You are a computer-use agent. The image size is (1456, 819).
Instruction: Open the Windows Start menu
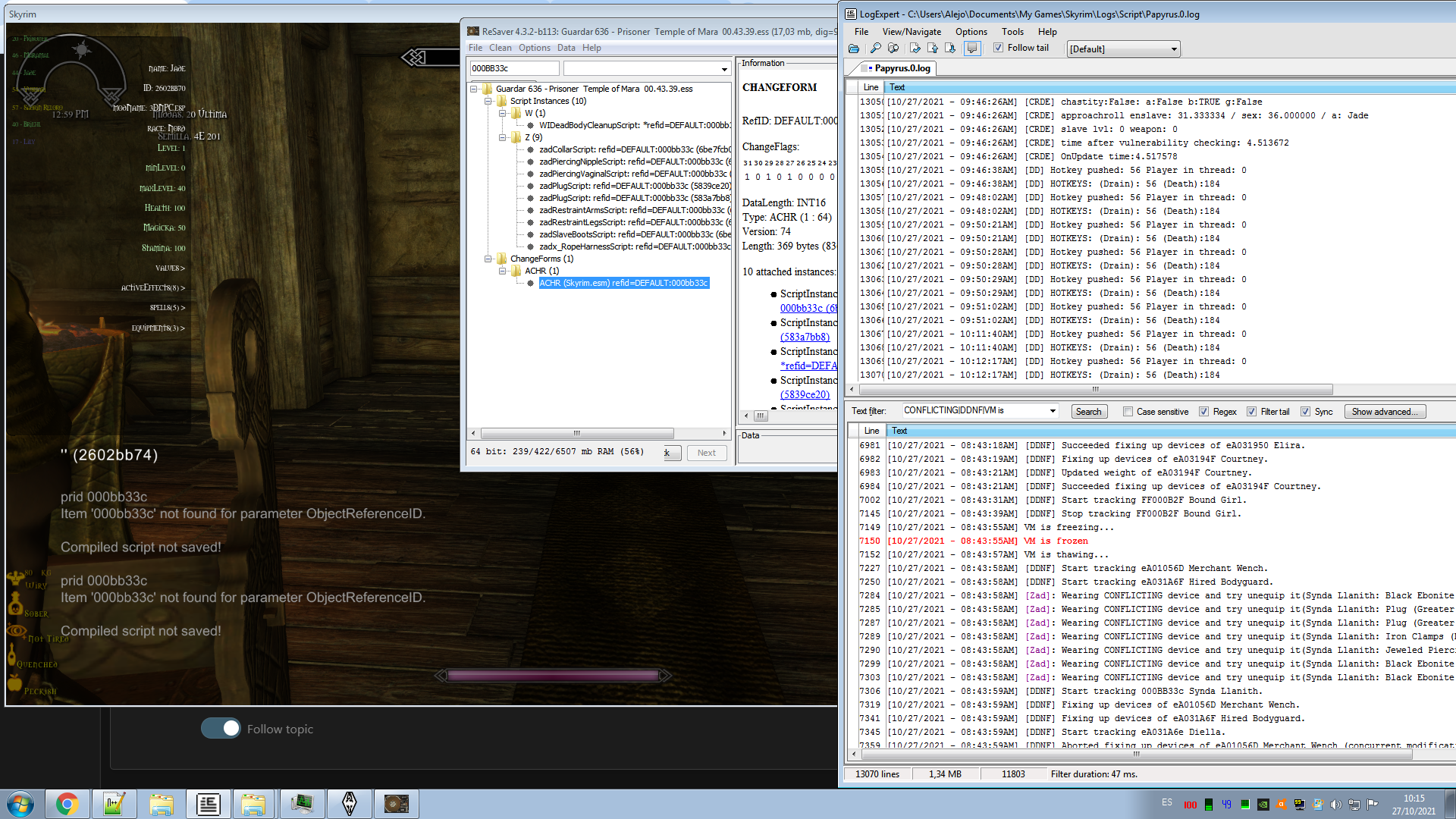[20, 804]
